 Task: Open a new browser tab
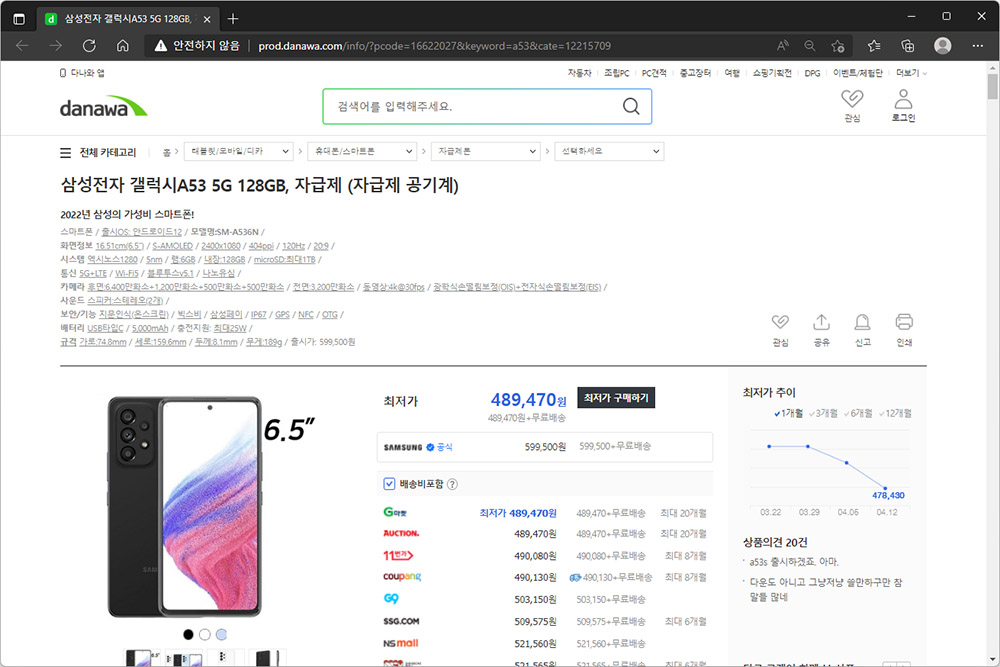point(233,18)
